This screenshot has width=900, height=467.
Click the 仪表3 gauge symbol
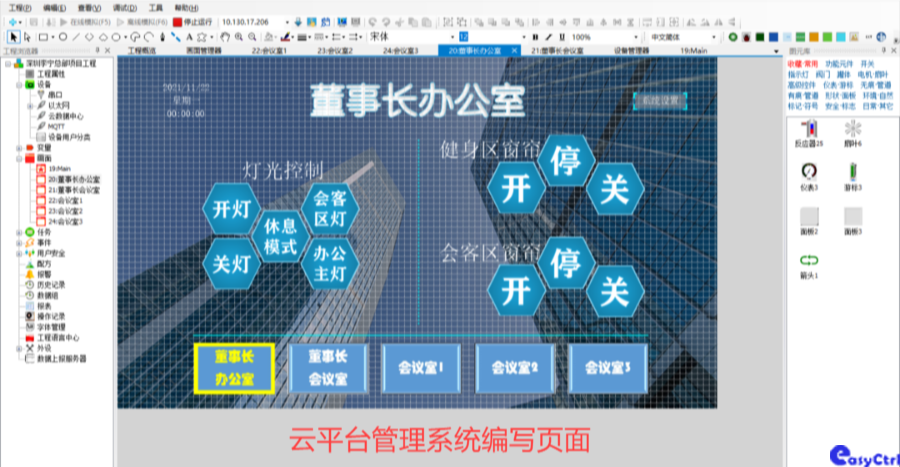808,174
